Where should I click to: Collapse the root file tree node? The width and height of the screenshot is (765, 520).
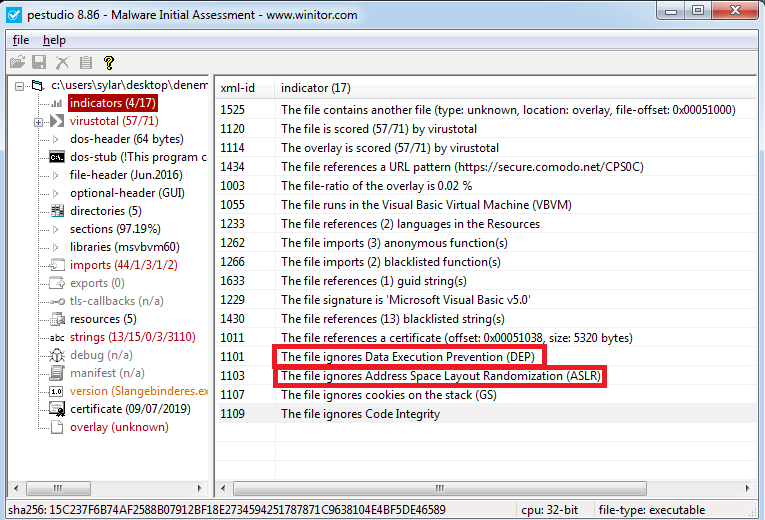(20, 86)
